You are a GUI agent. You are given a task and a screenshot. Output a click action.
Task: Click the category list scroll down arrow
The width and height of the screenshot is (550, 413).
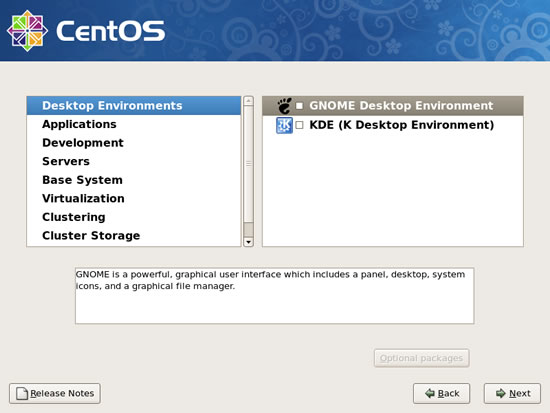[248, 242]
